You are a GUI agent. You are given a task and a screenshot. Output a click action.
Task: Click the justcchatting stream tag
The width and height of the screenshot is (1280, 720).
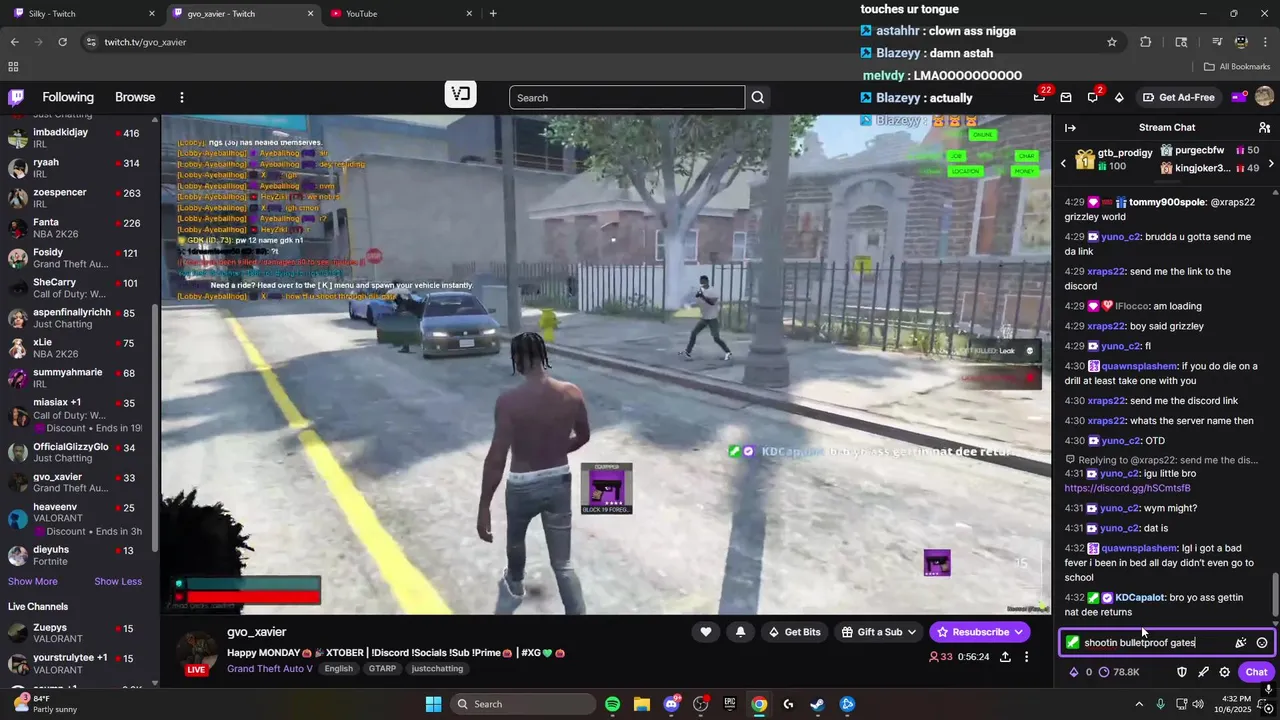(437, 669)
